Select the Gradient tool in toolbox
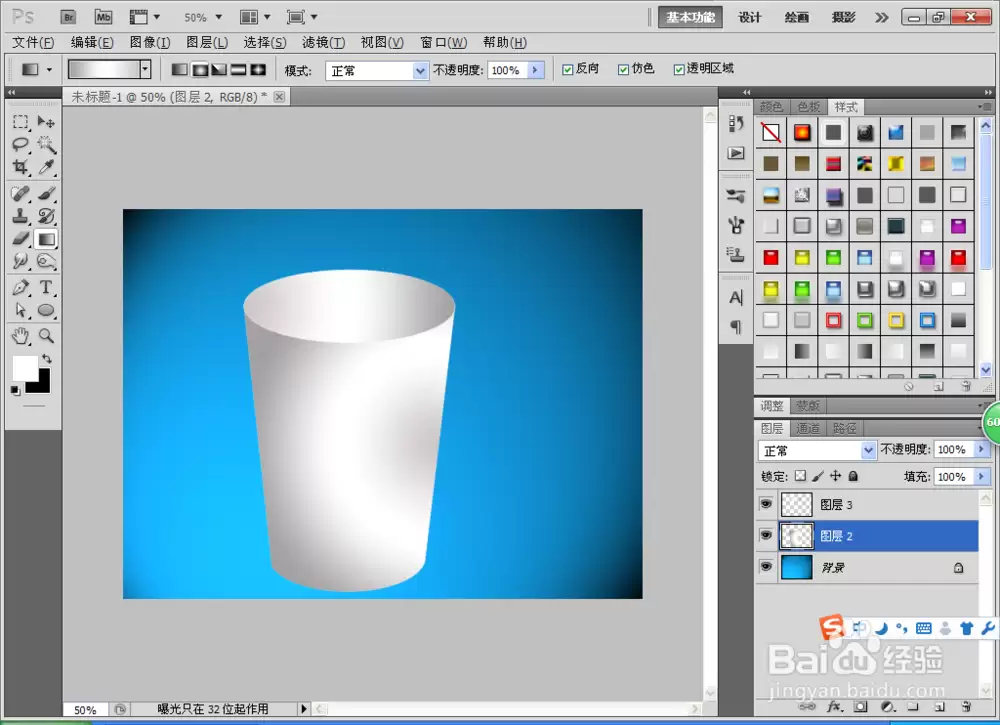1000x725 pixels. point(46,239)
